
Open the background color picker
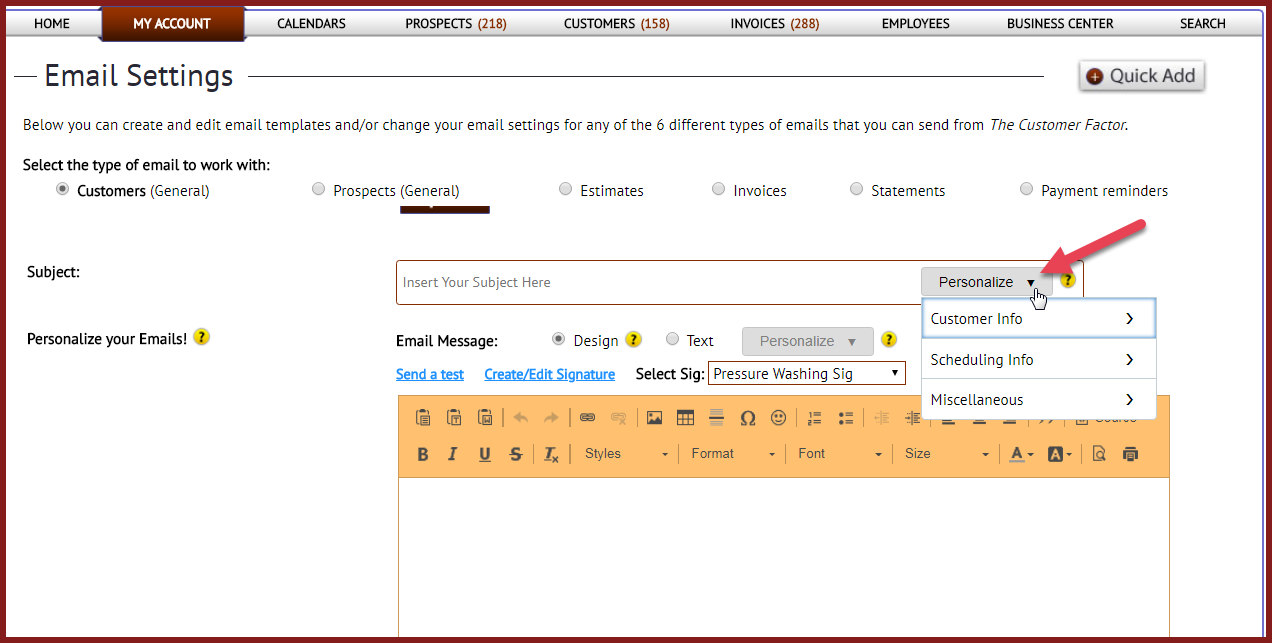(1059, 454)
